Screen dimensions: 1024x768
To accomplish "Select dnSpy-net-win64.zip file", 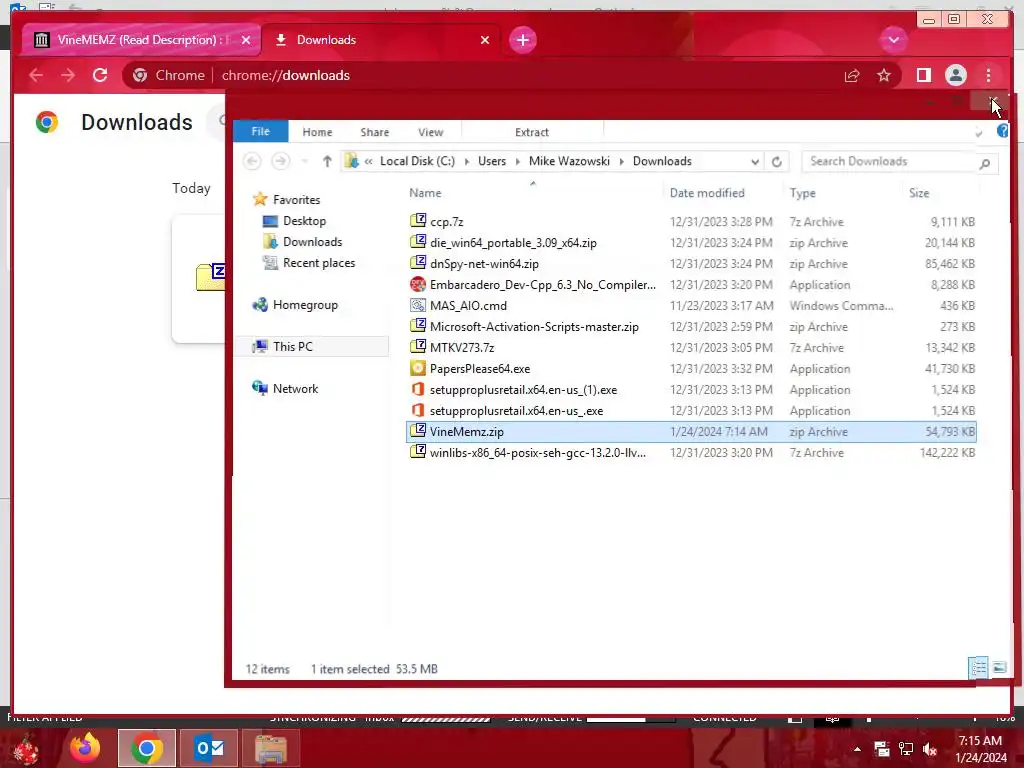I will pyautogui.click(x=484, y=264).
